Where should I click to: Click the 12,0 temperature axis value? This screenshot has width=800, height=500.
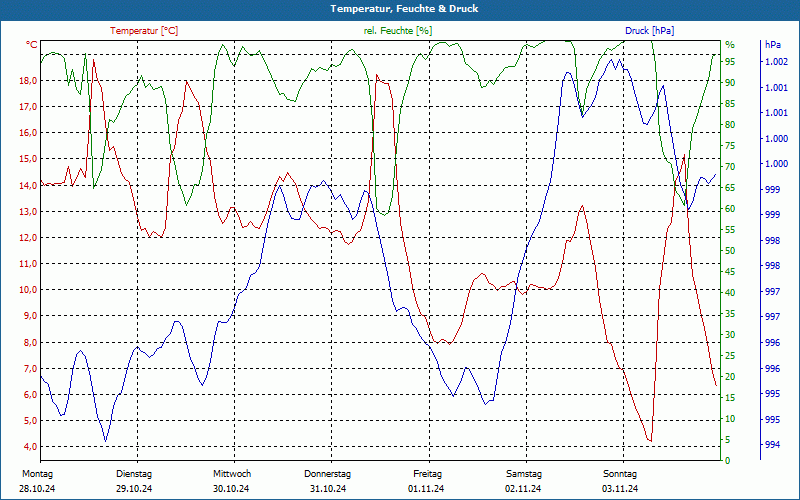click(29, 237)
